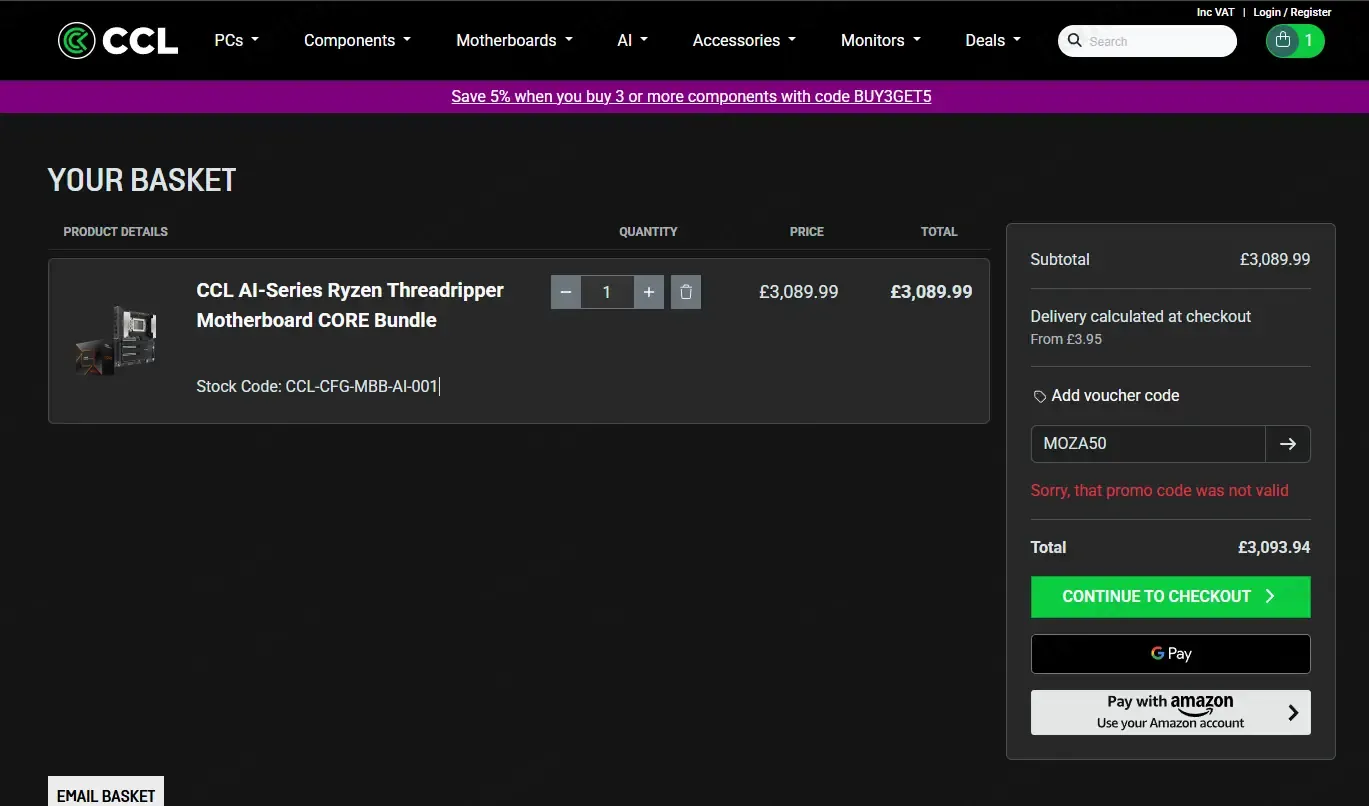Click the search magnifier icon
The width and height of the screenshot is (1369, 806).
click(x=1075, y=41)
